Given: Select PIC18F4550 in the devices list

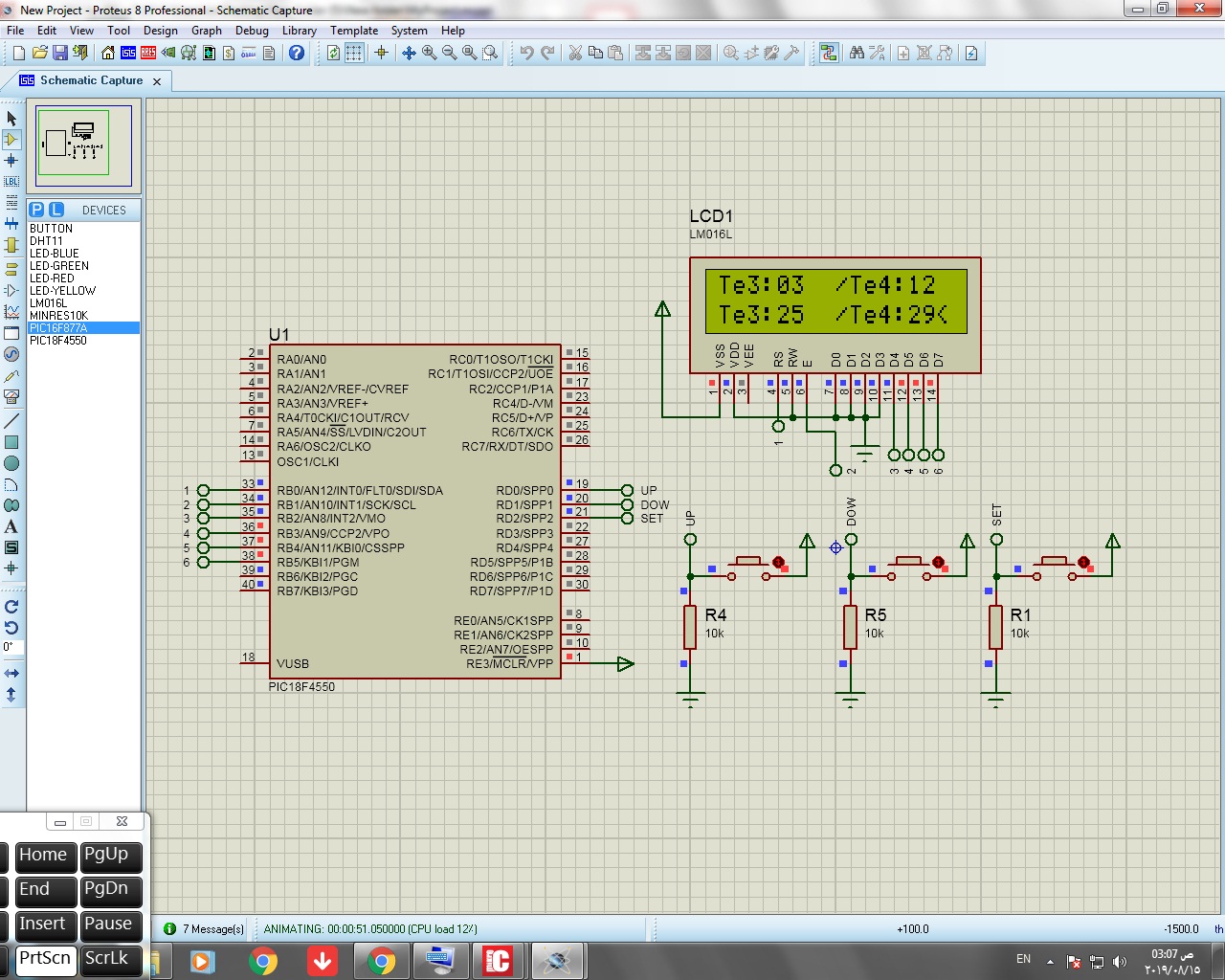Looking at the screenshot, I should [83, 341].
